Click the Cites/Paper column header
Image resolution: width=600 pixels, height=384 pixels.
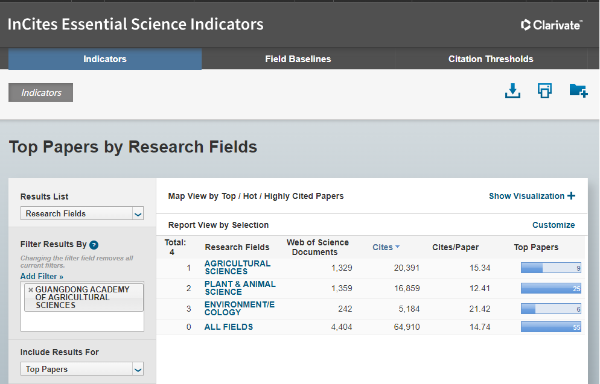pos(455,247)
